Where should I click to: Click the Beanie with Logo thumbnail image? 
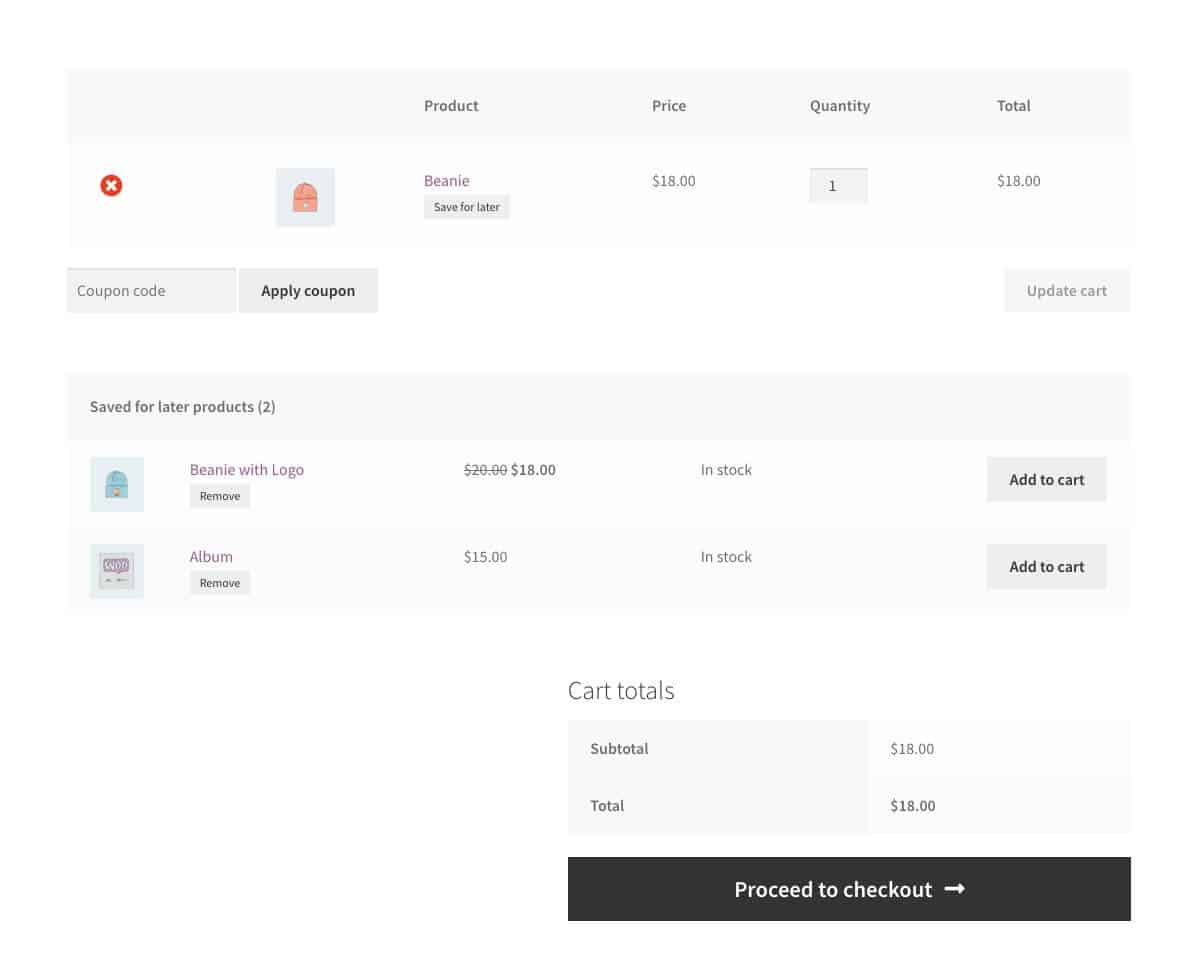pos(117,484)
